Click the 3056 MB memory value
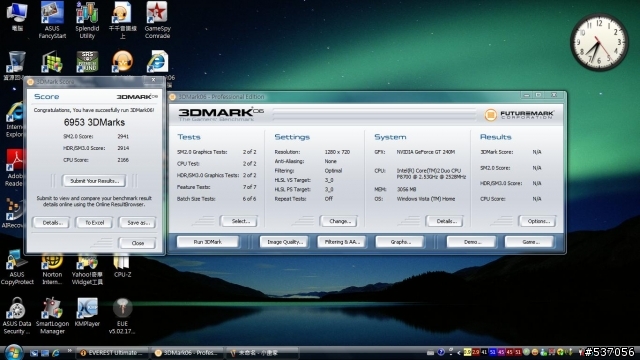This screenshot has height=360, width=640. (x=406, y=190)
